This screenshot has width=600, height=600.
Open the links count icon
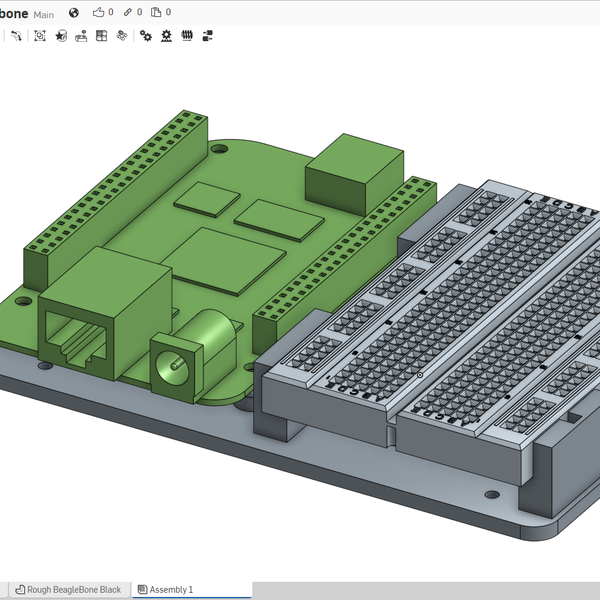127,13
